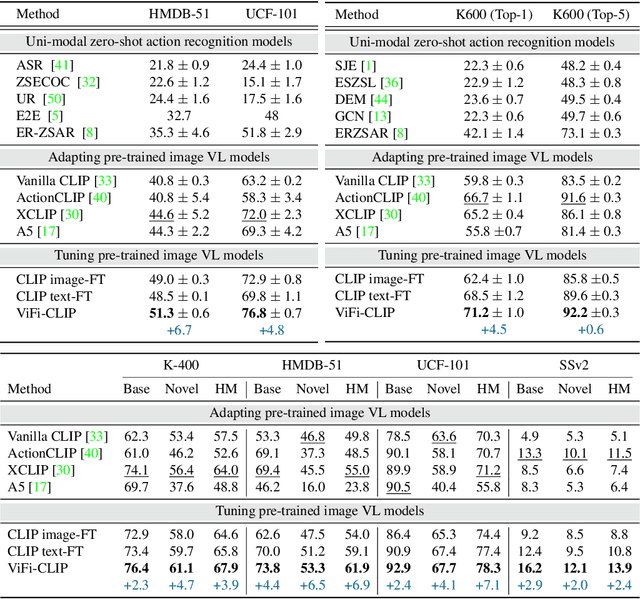Select the +7.1 gain under UCF-101 HM
Image resolution: width=640 pixels, height=599 pixels.
tap(488, 583)
